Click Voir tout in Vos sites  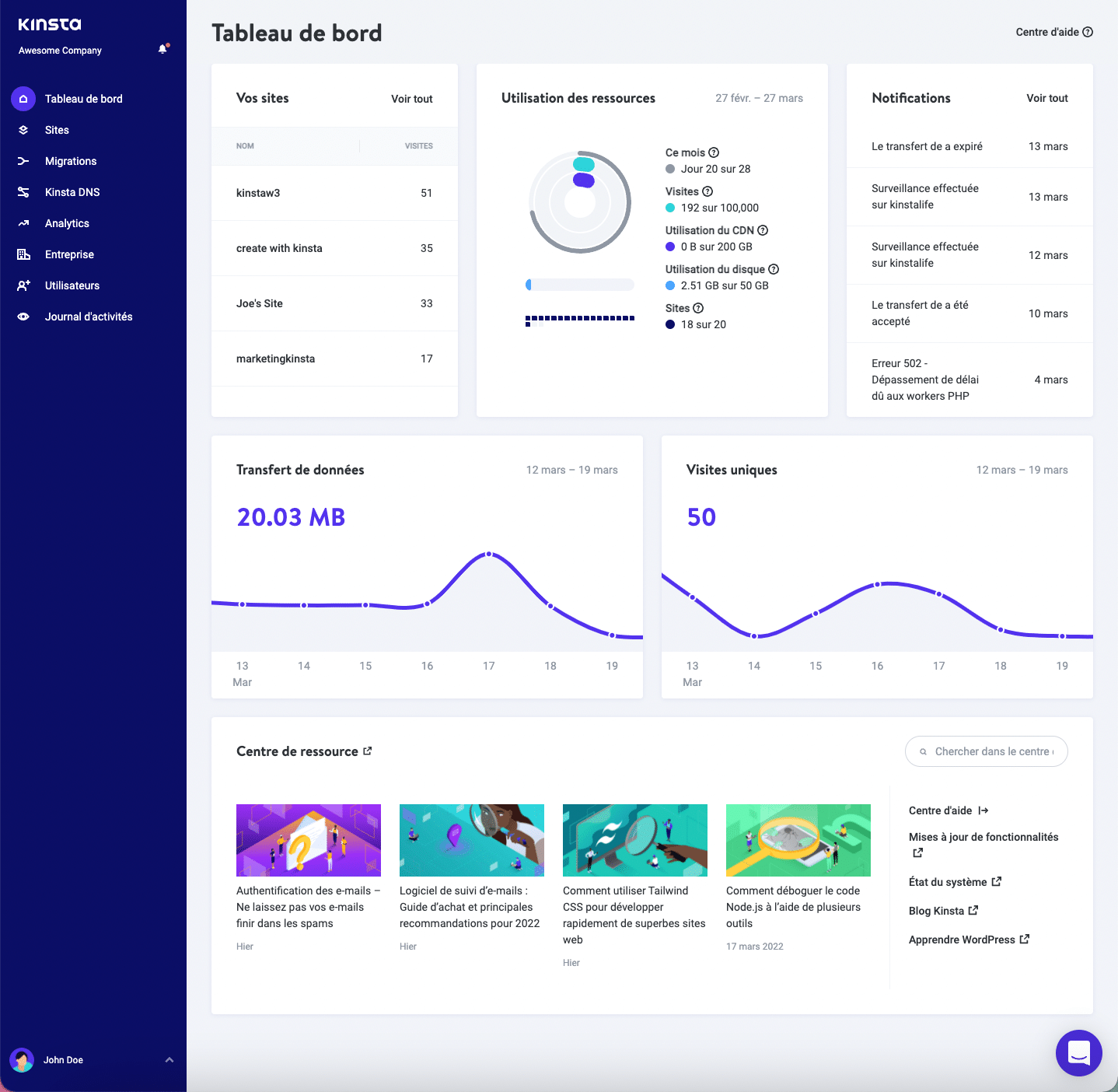(411, 99)
